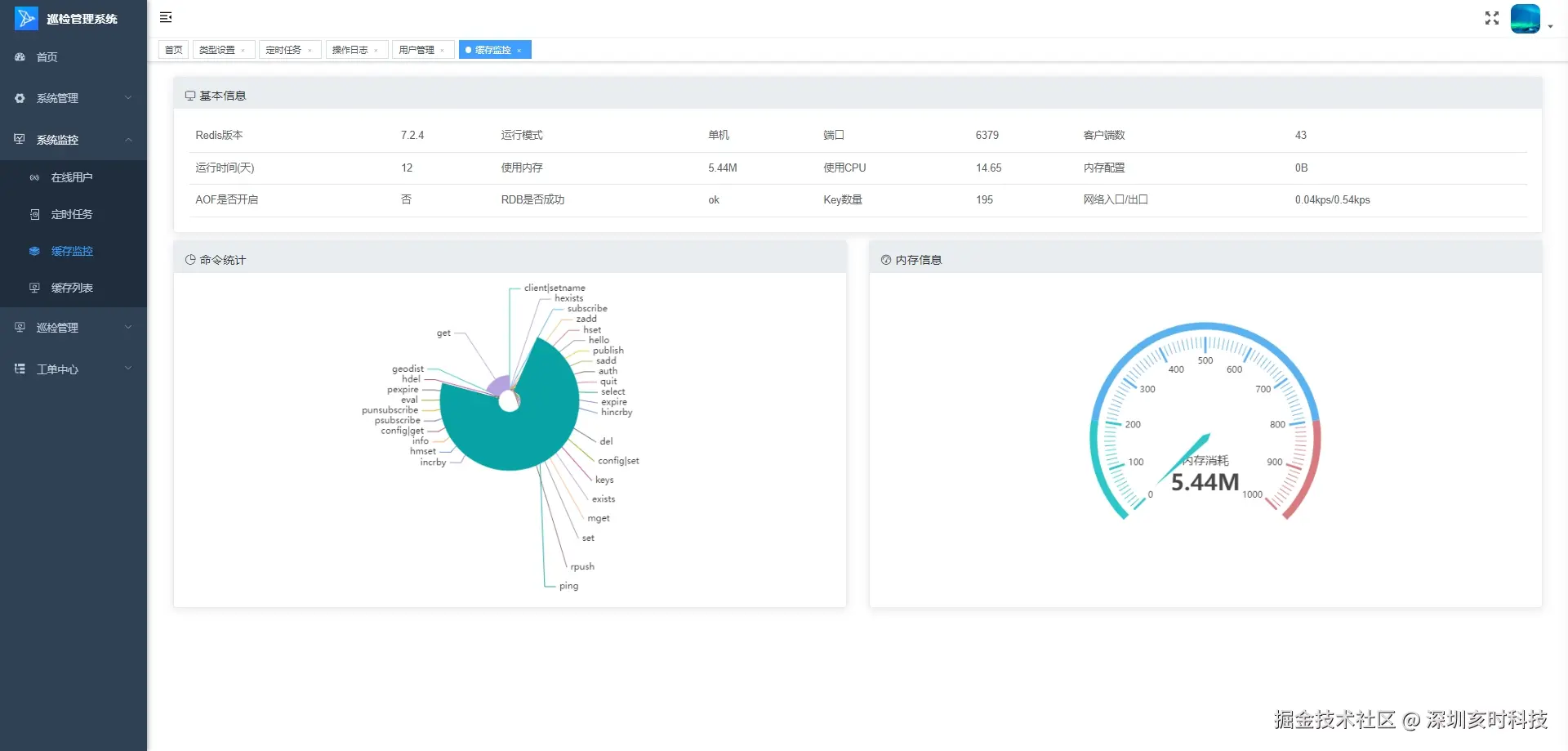Collapse the sidebar with the hamburger icon
Image resolution: width=1568 pixels, height=751 pixels.
click(x=166, y=17)
